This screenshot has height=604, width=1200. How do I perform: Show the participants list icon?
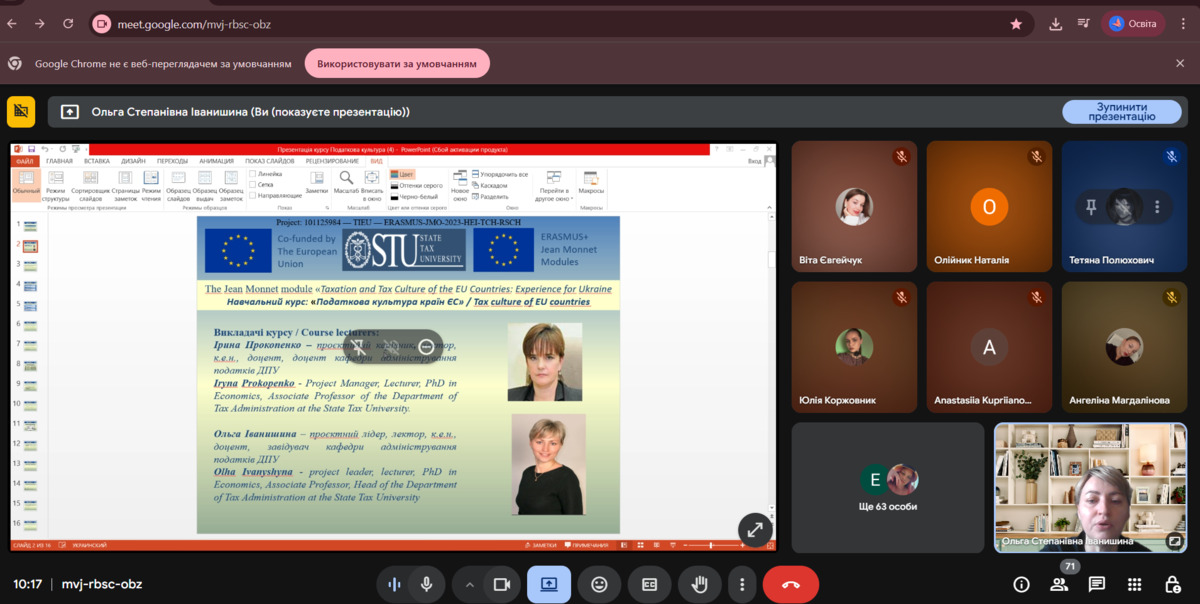(x=1059, y=585)
